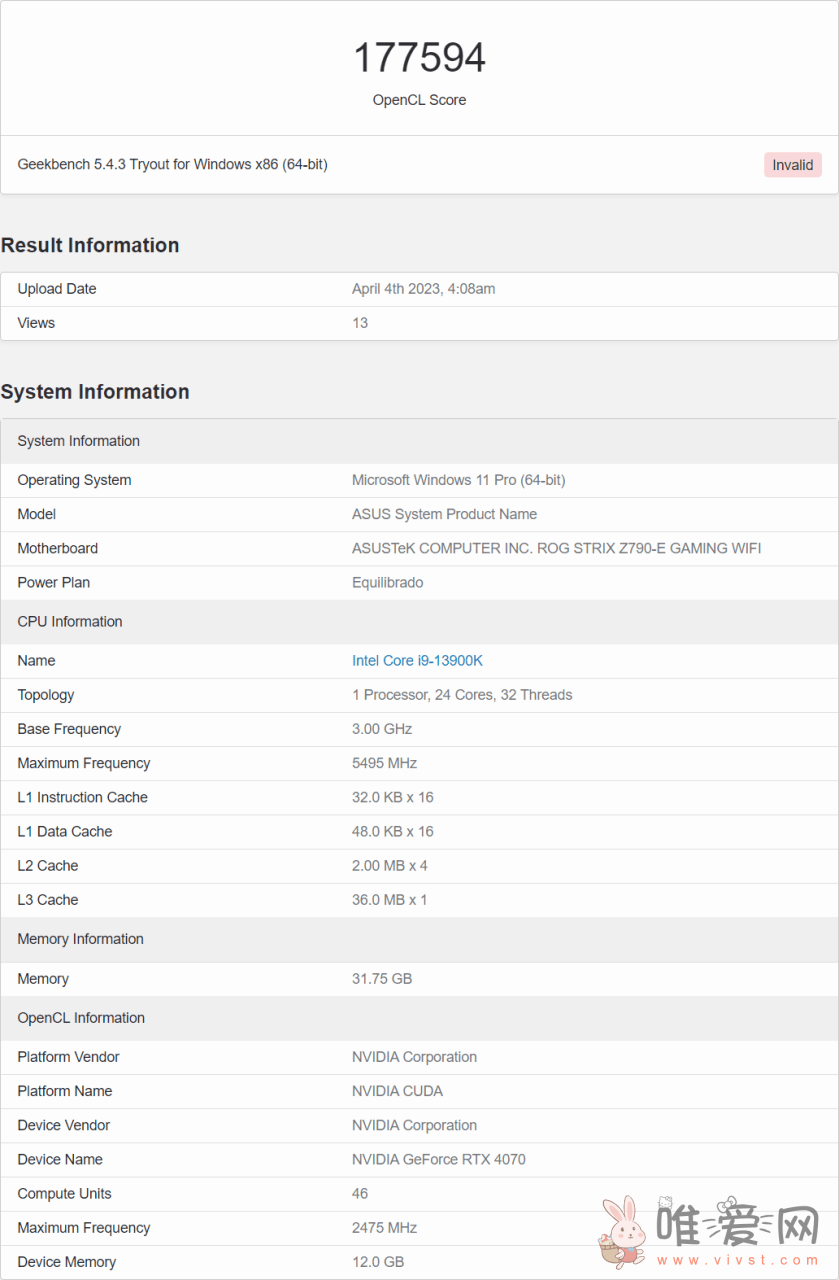Click the L1 Data Cache row label
Image resolution: width=839 pixels, height=1280 pixels.
[65, 831]
